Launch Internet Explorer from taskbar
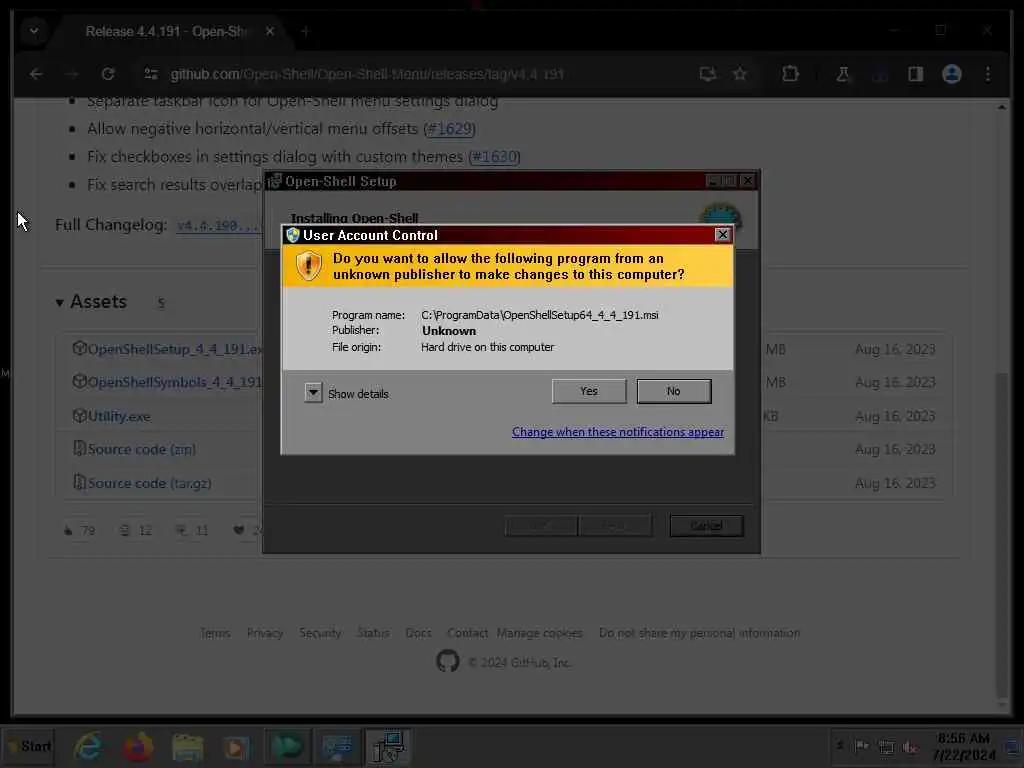 (x=88, y=746)
